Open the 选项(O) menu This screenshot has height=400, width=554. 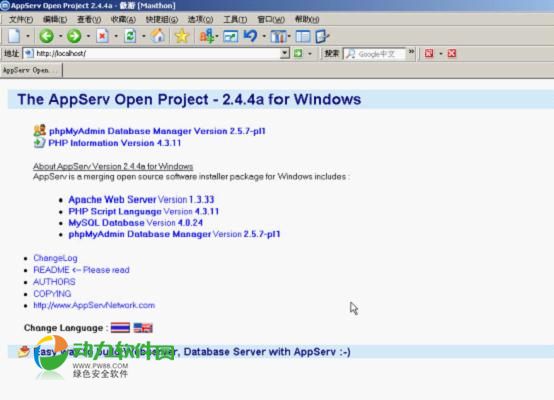point(200,19)
